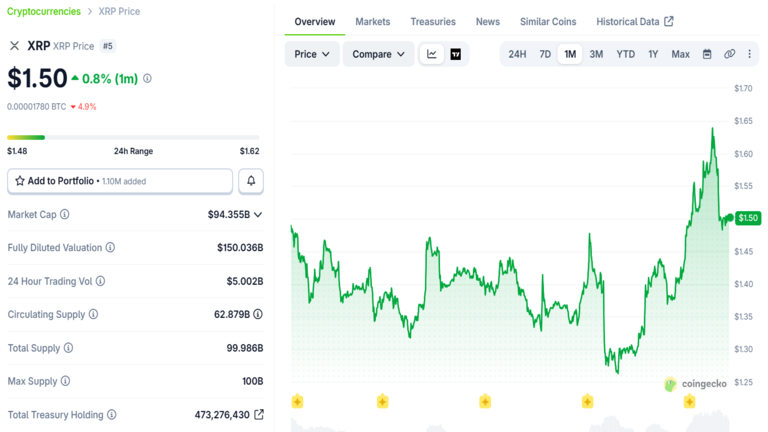The width and height of the screenshot is (768, 432).
Task: Expand the Market Cap chevron
Action: (258, 215)
